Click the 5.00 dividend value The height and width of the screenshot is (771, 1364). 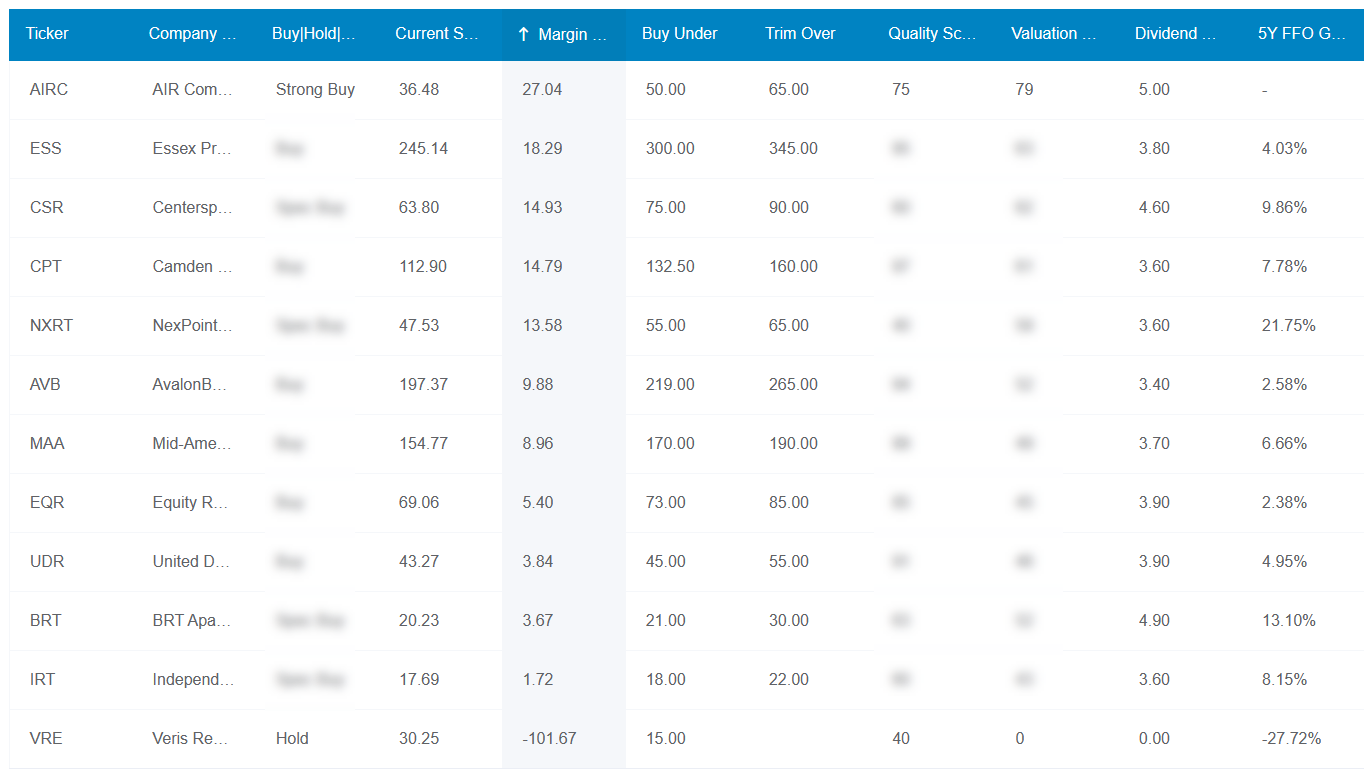click(1154, 90)
